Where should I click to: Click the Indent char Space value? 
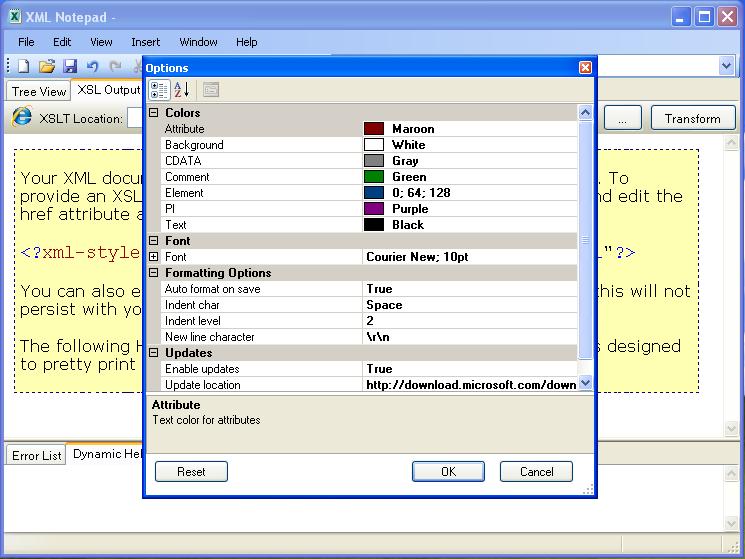pos(384,304)
